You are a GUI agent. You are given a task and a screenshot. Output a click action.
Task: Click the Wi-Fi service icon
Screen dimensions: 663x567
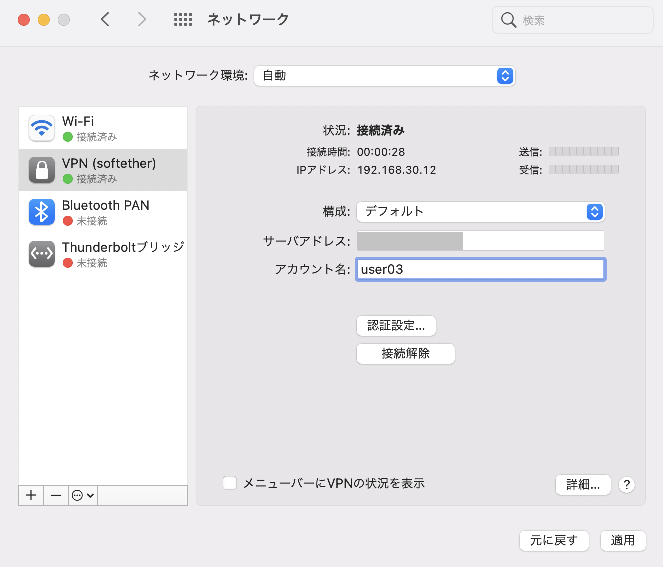41,128
